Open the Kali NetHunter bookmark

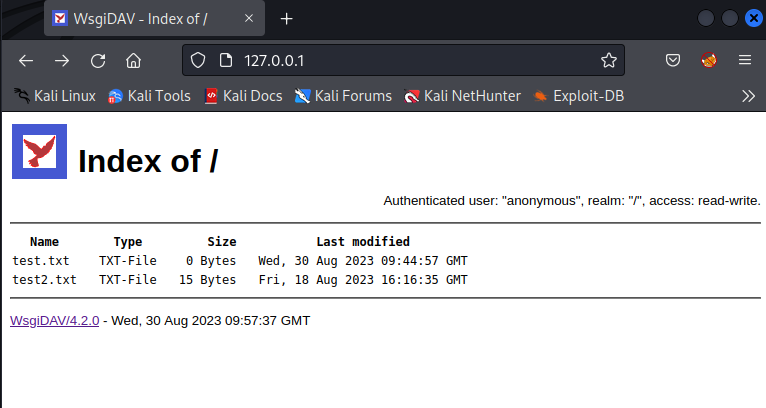[x=462, y=96]
